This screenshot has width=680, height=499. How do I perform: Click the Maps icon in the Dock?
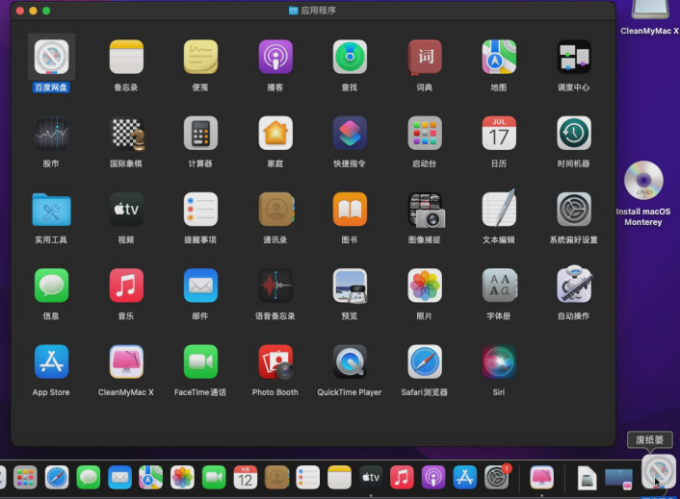point(151,477)
